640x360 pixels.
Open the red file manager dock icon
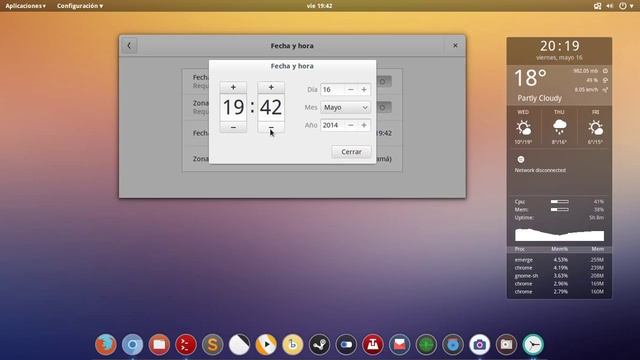[x=159, y=344]
